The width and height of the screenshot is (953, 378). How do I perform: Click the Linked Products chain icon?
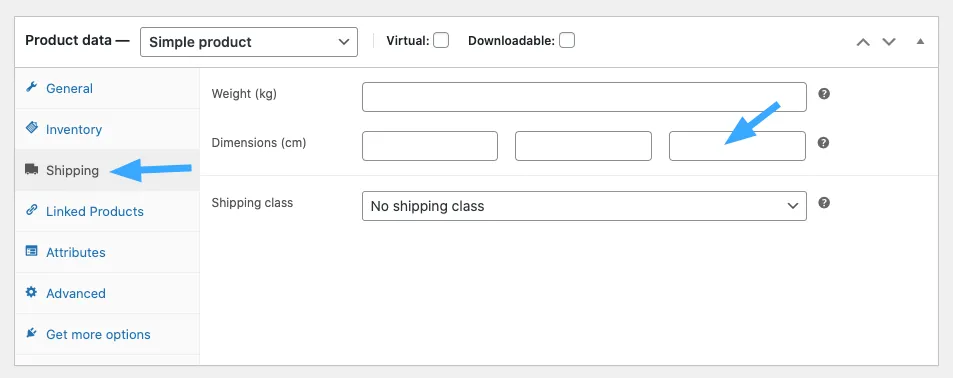point(31,210)
